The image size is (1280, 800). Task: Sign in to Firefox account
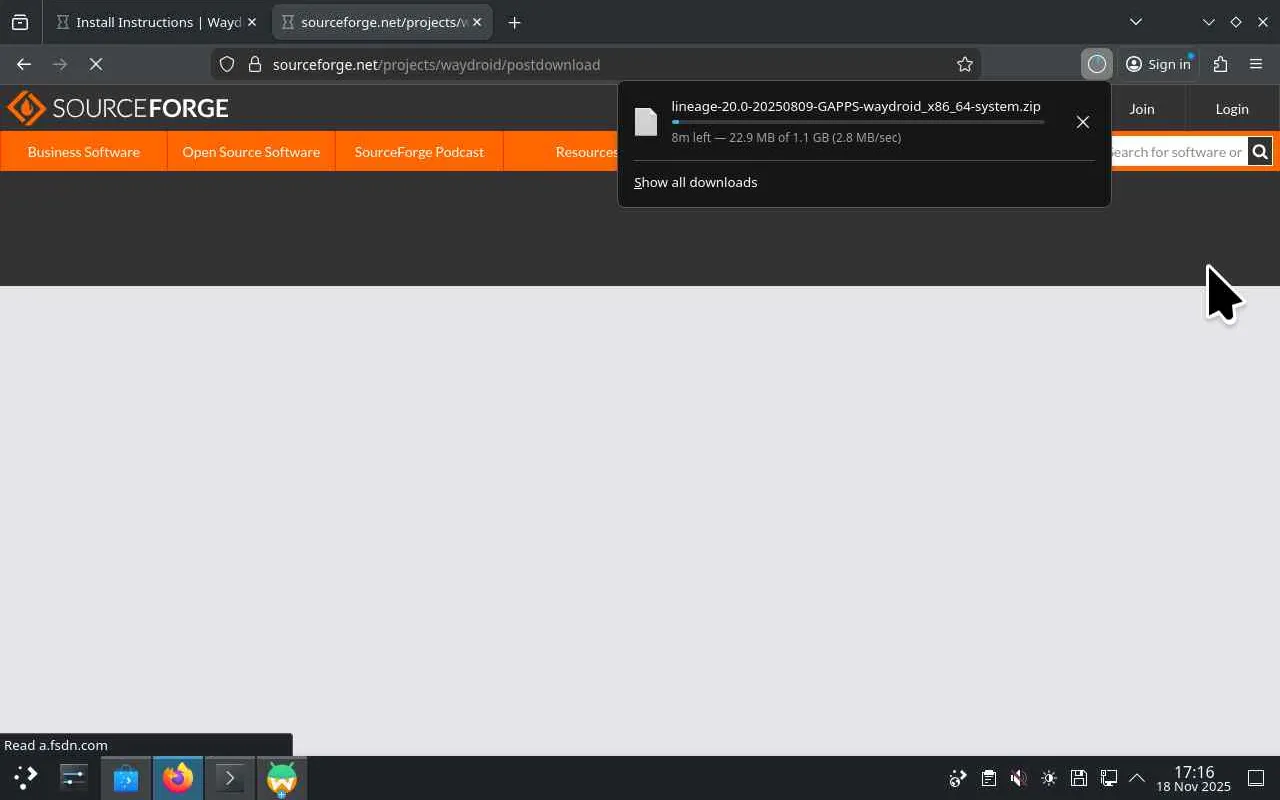pyautogui.click(x=1158, y=64)
